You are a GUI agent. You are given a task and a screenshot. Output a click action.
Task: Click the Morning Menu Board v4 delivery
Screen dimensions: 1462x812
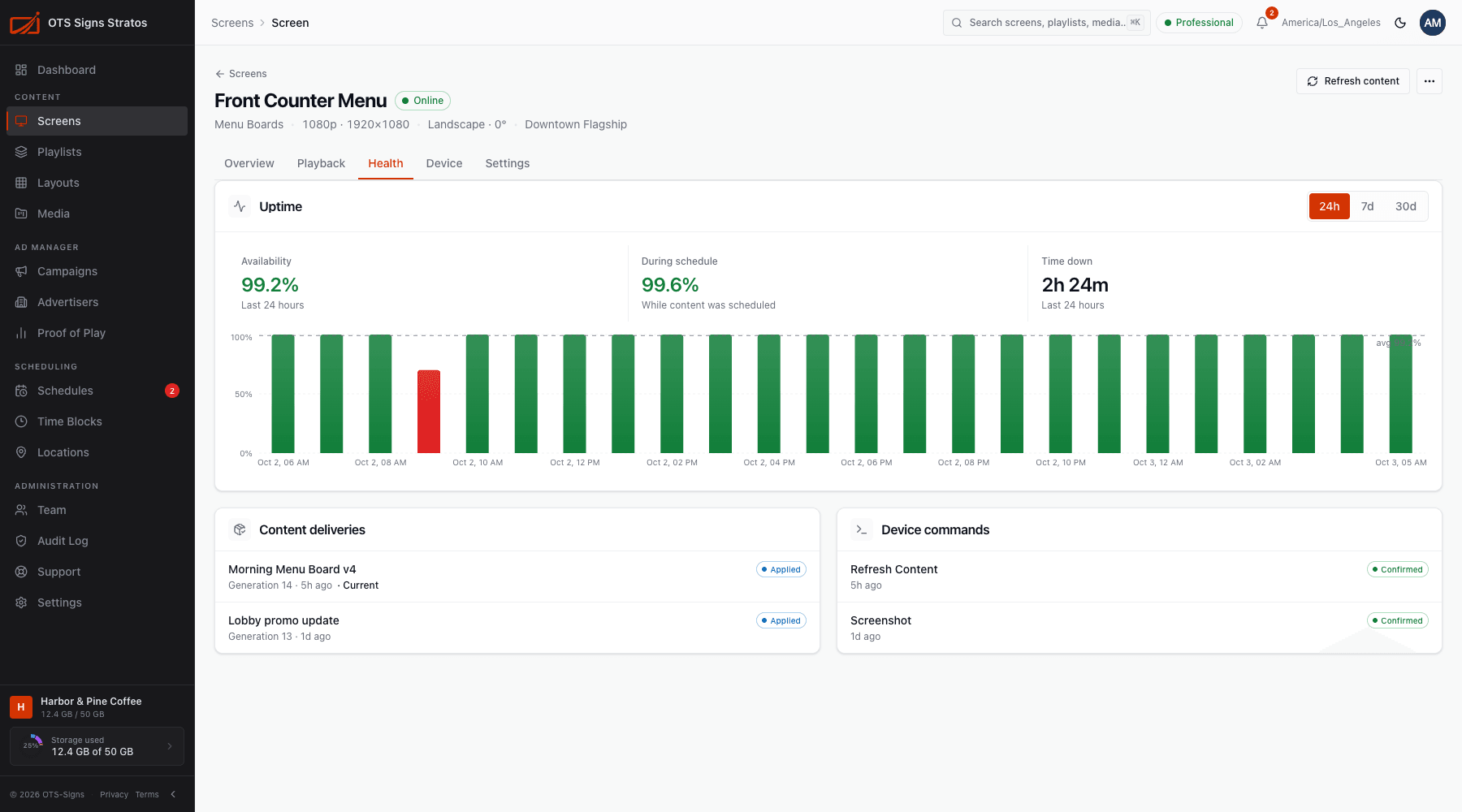click(517, 577)
